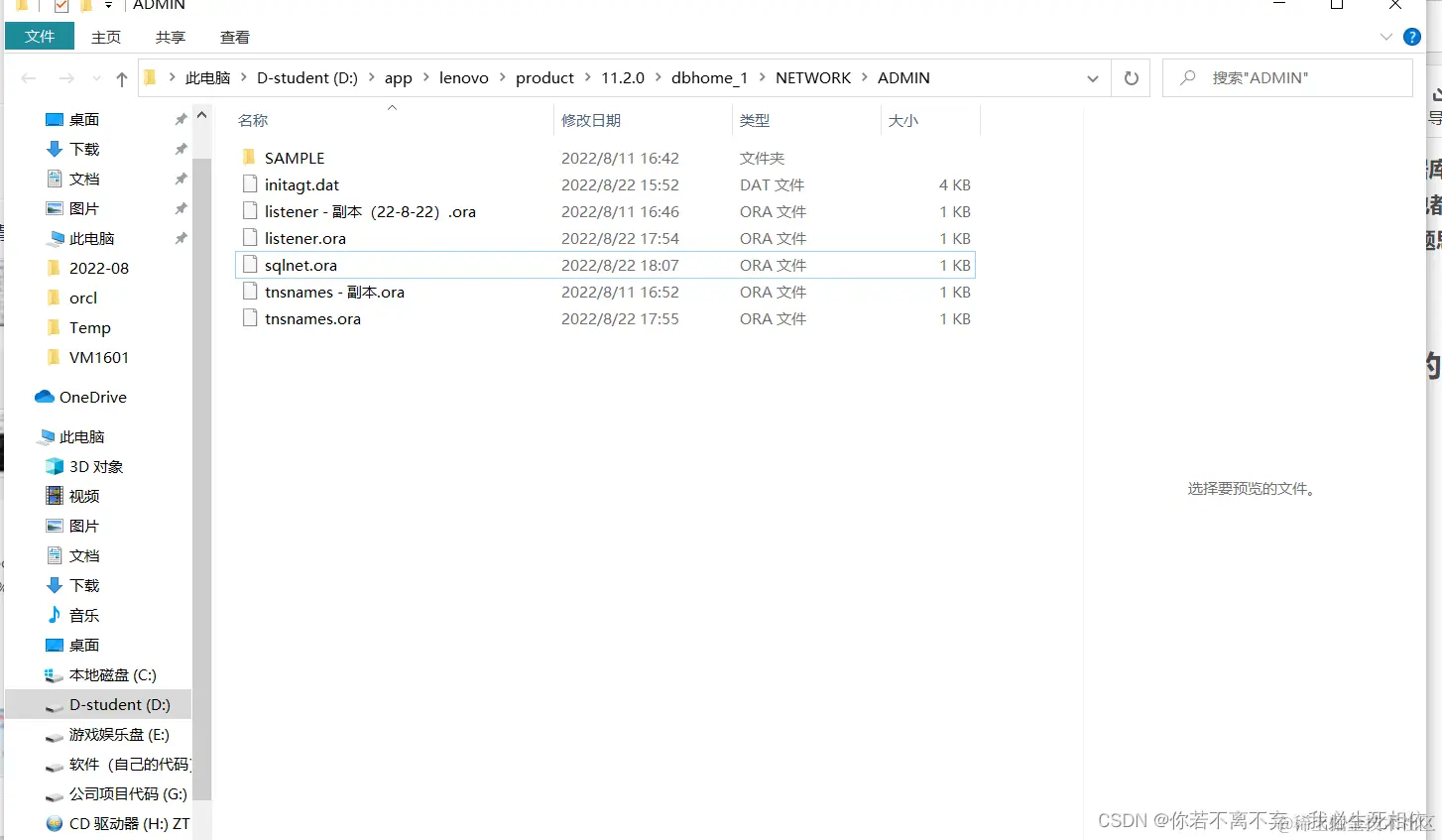This screenshot has width=1442, height=840.
Task: Open the orcl folder in sidebar
Action: [x=83, y=298]
